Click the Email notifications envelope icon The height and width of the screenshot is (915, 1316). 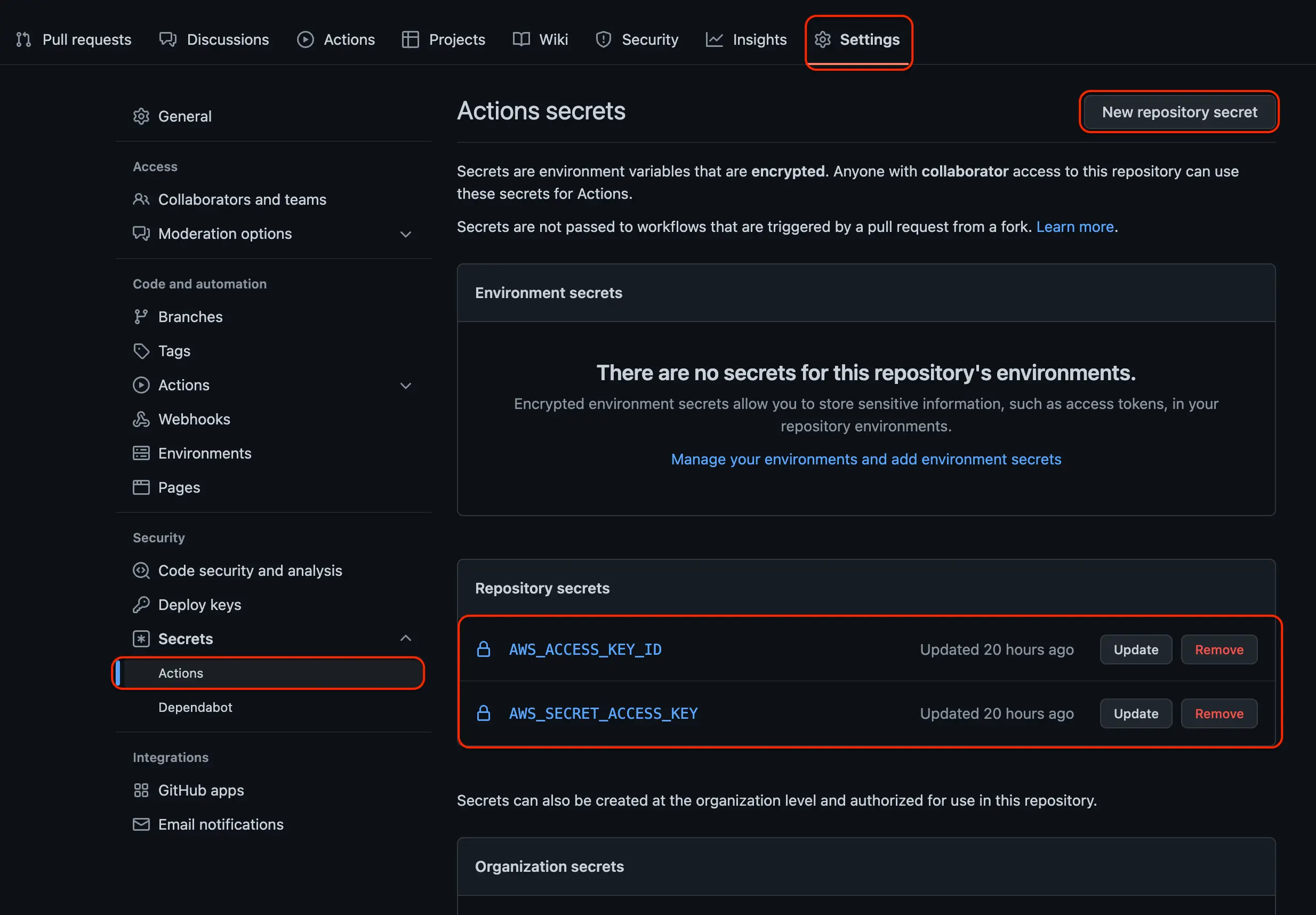point(141,824)
